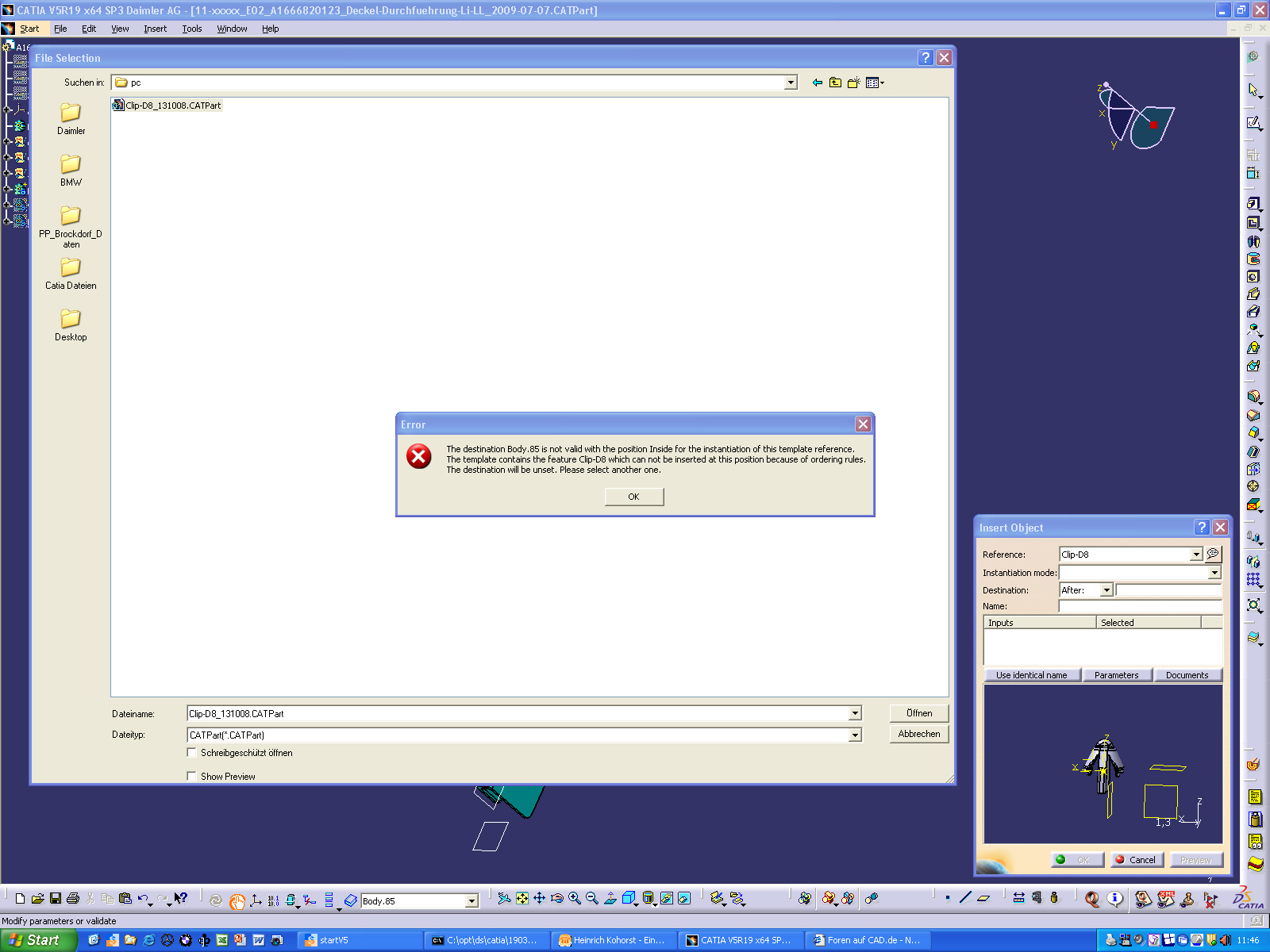Click the Normal View icon
Viewport: 1270px width, 952px height.
tap(610, 899)
